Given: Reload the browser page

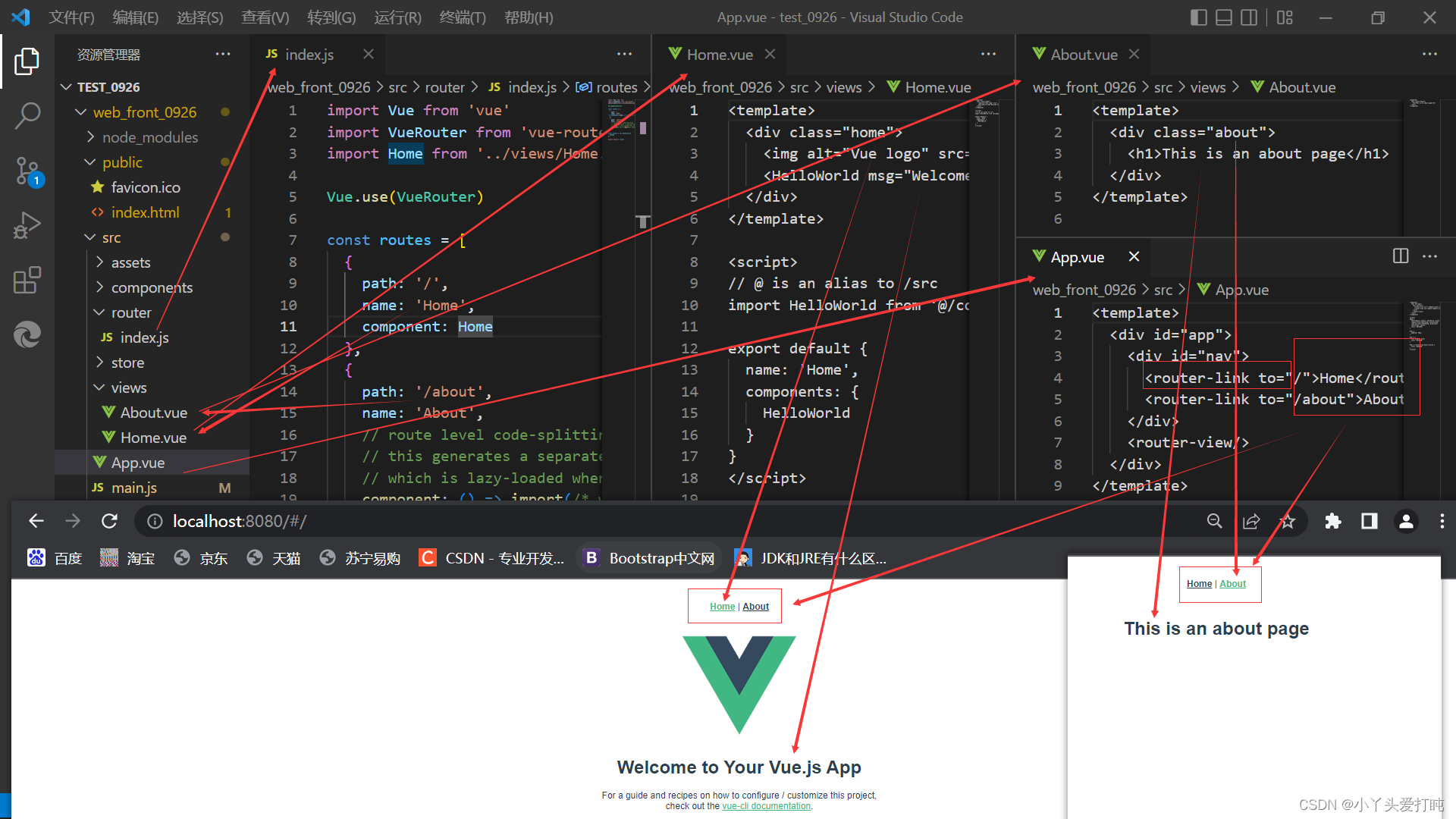Looking at the screenshot, I should pos(110,521).
